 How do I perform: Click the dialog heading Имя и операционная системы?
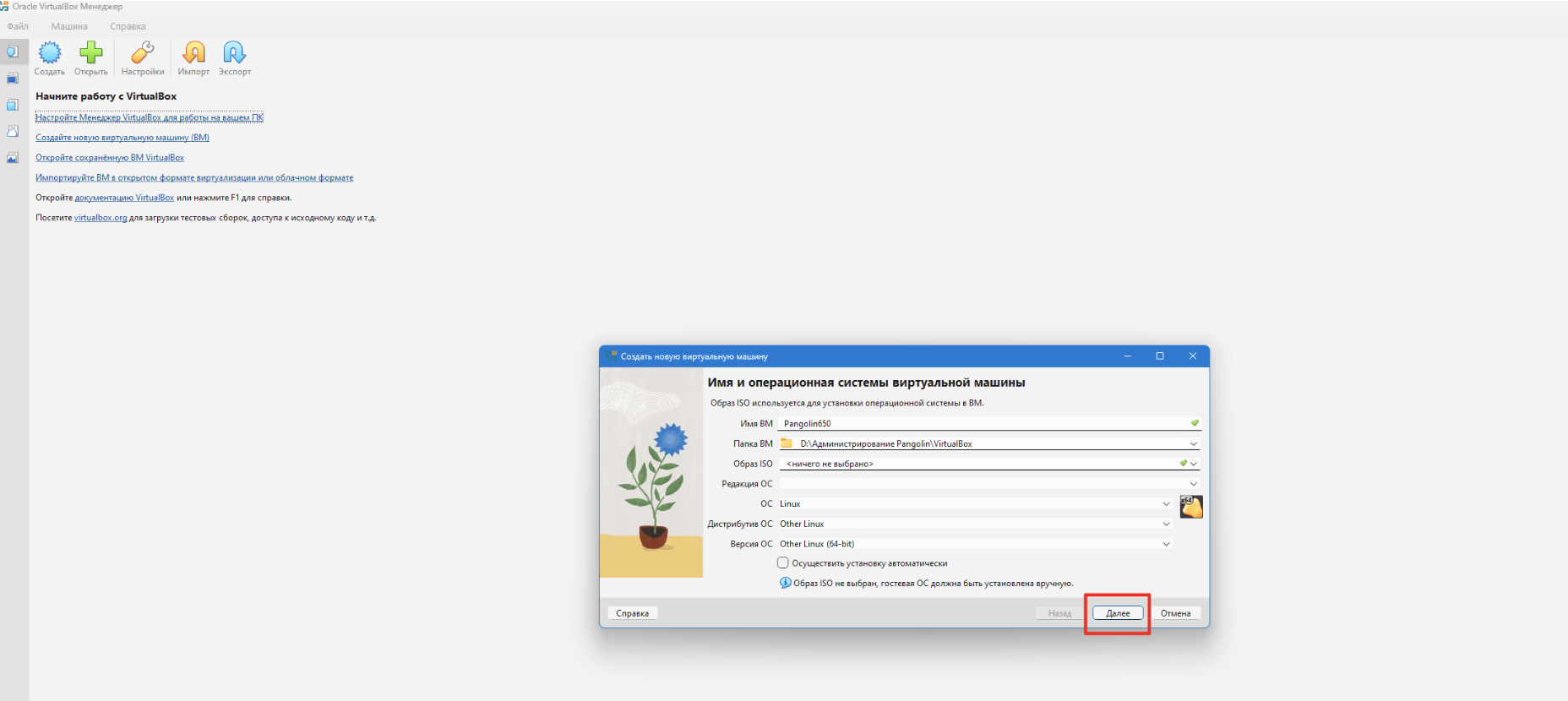[866, 383]
